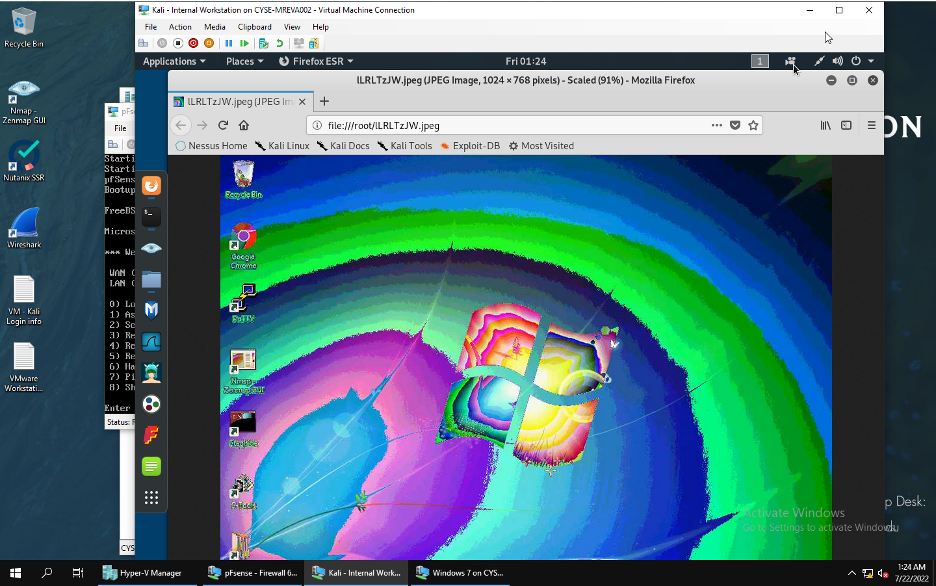Open Wireshark in the Kali dock

coord(151,342)
